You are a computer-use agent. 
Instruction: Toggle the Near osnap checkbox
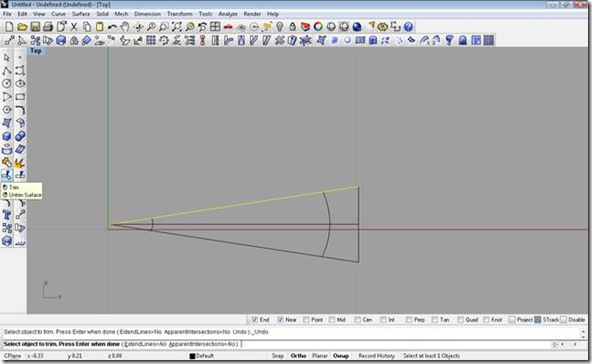click(x=280, y=320)
